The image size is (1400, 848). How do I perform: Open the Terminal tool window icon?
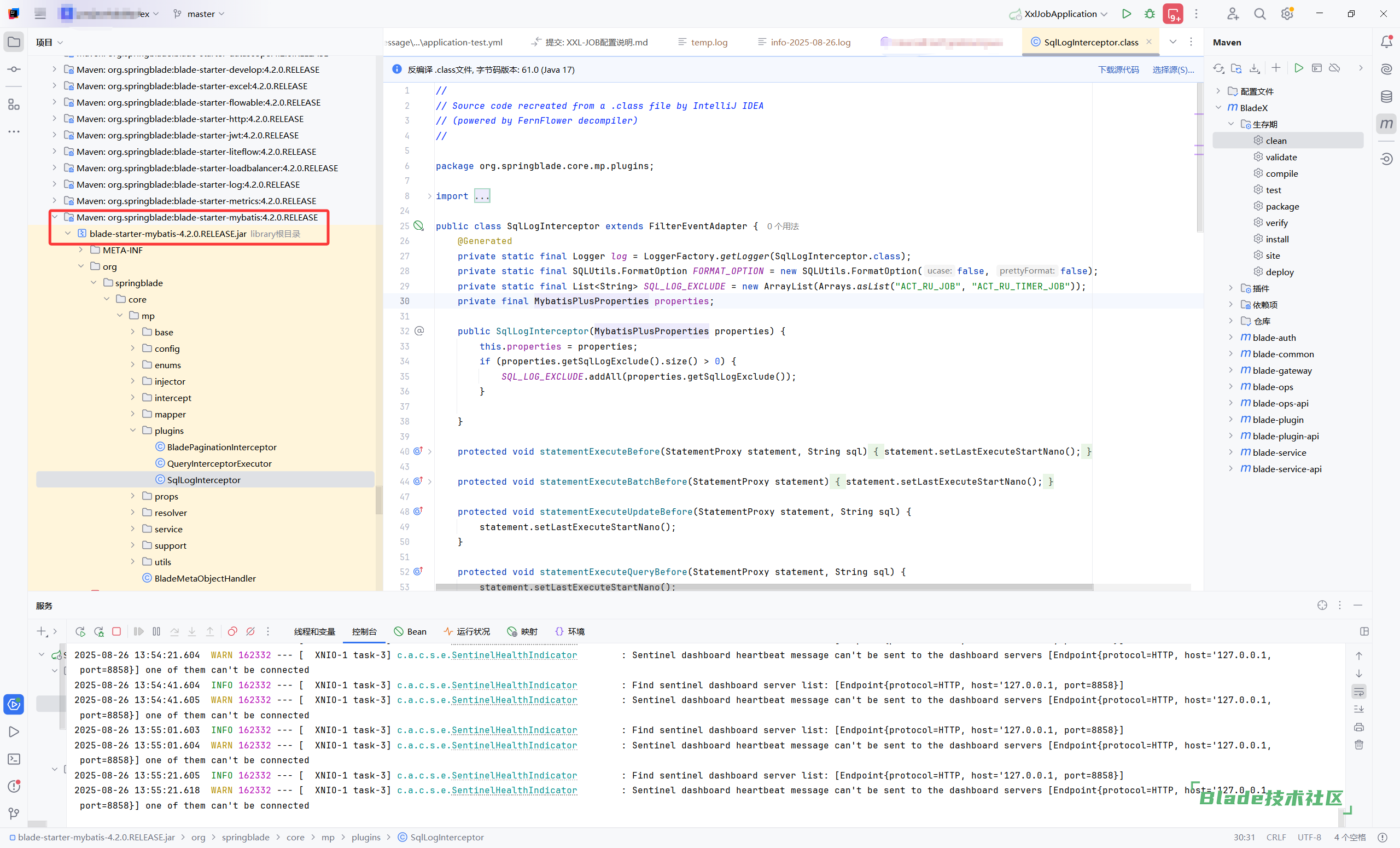click(x=14, y=759)
